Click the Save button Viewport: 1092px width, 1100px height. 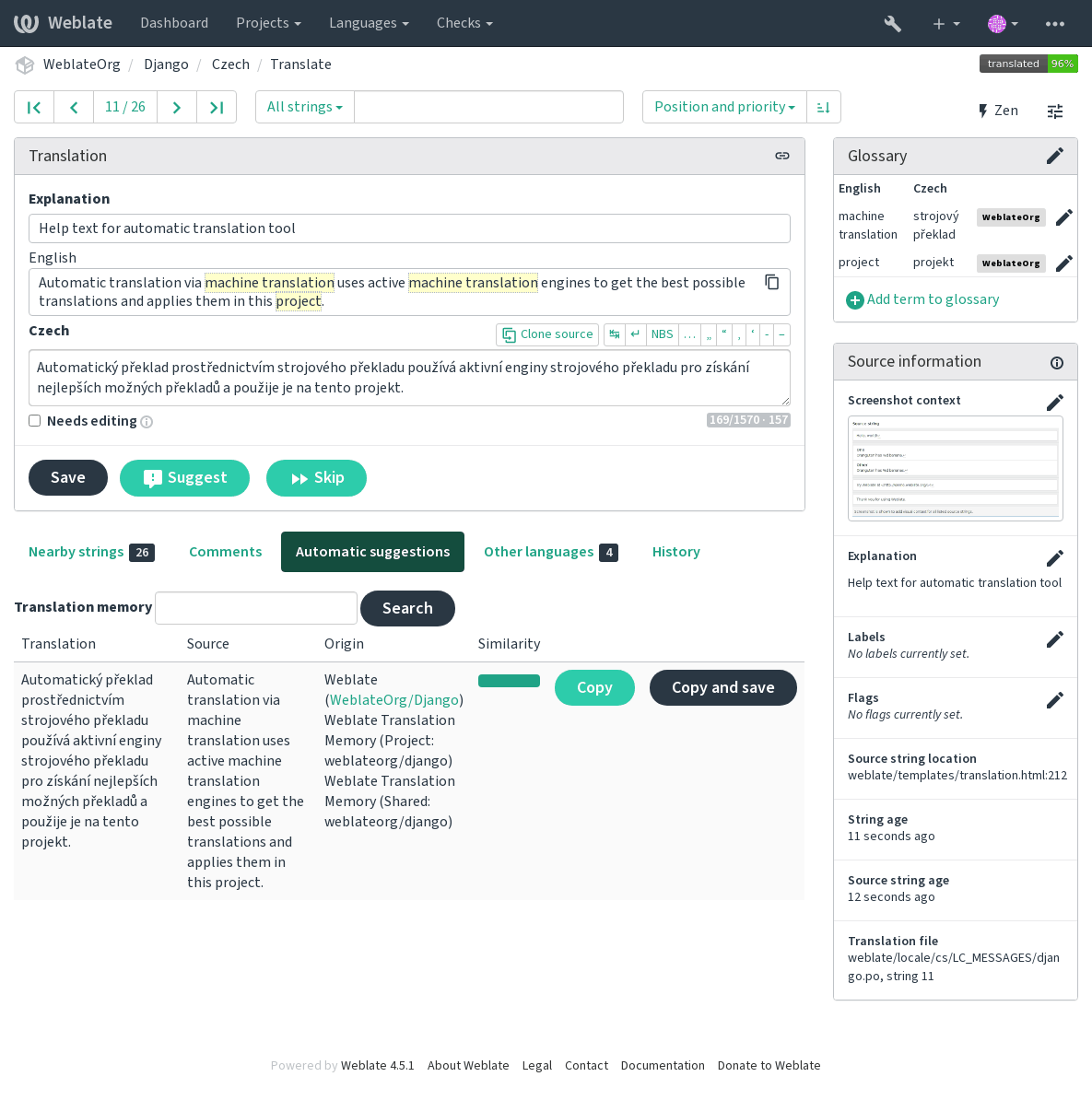[x=68, y=478]
